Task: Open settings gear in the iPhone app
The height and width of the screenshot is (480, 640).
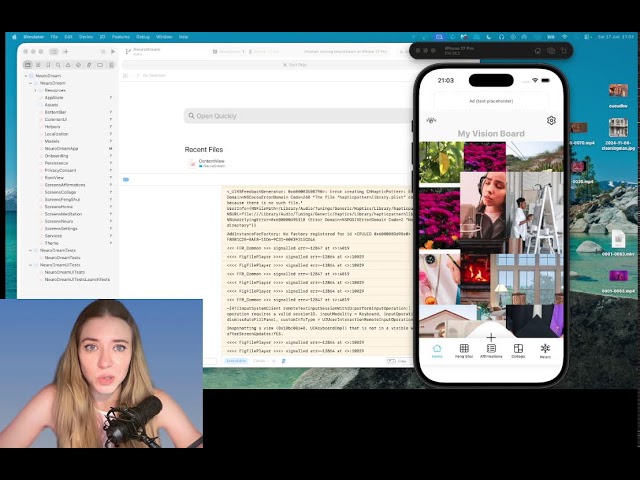Action: [551, 120]
